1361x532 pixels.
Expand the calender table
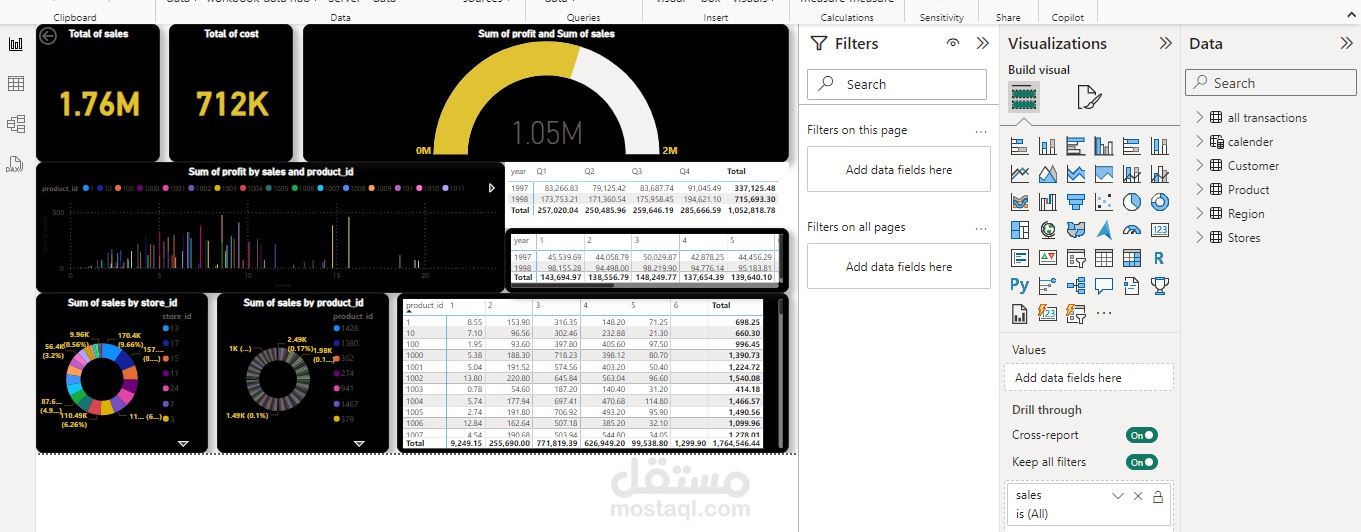1200,141
